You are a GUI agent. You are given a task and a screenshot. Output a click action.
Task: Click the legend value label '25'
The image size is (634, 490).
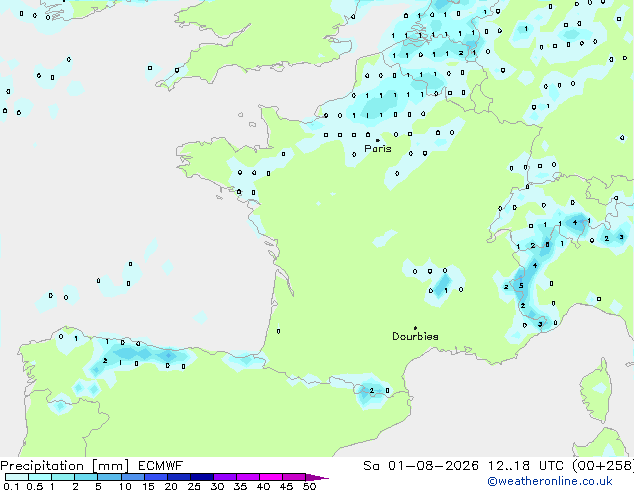click(194, 486)
